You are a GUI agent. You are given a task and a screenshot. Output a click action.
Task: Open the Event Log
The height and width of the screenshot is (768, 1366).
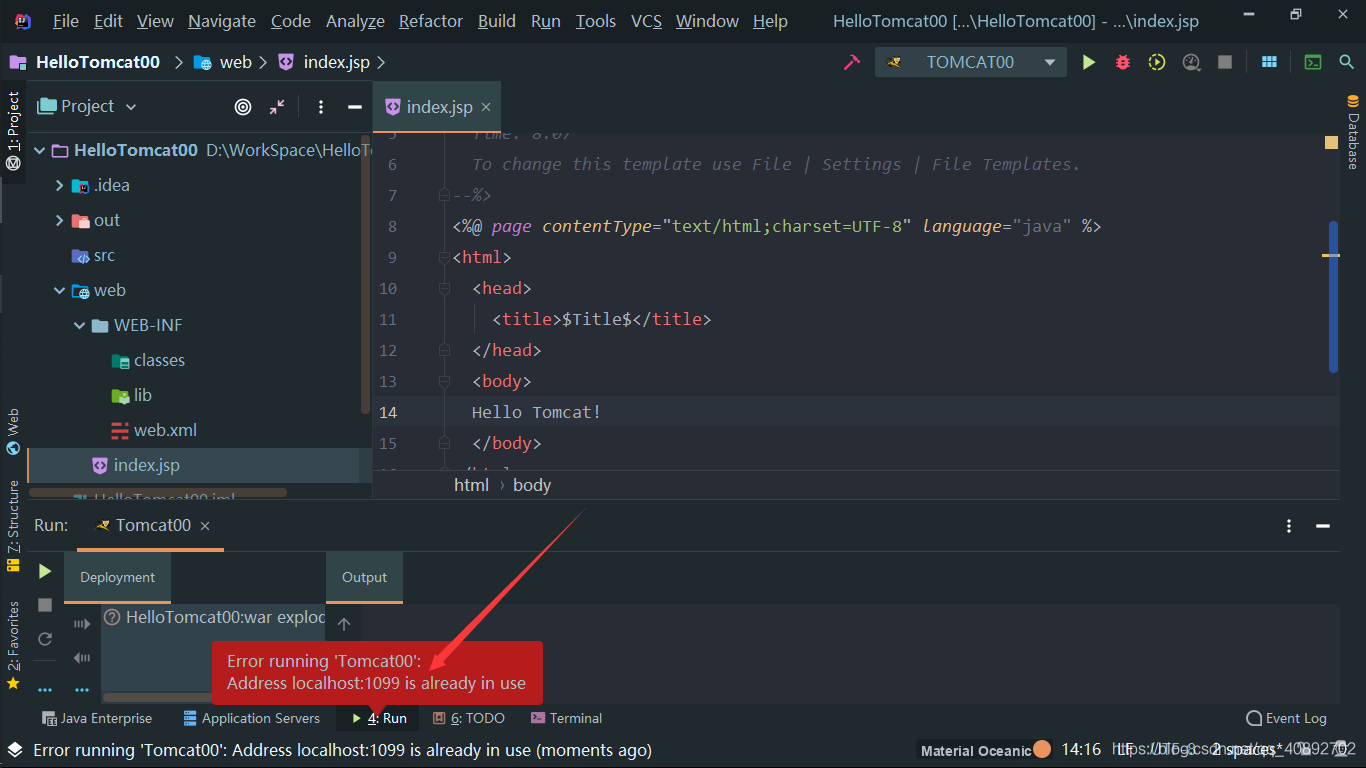pyautogui.click(x=1287, y=718)
